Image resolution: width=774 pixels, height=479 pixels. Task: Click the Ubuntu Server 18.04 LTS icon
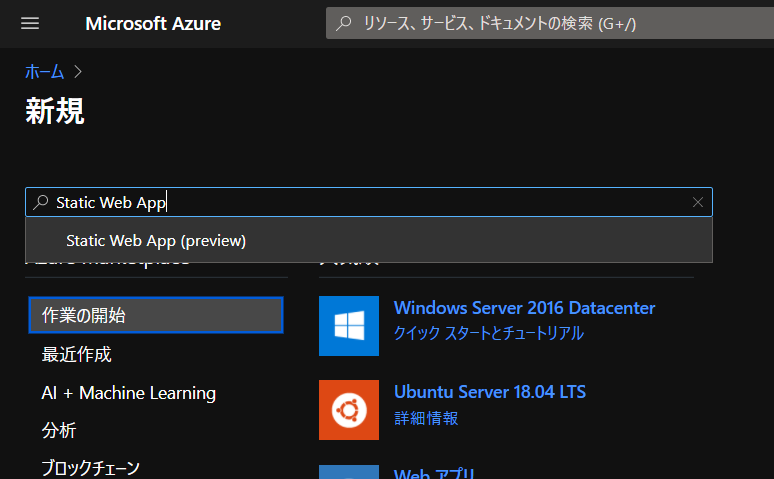pyautogui.click(x=349, y=409)
